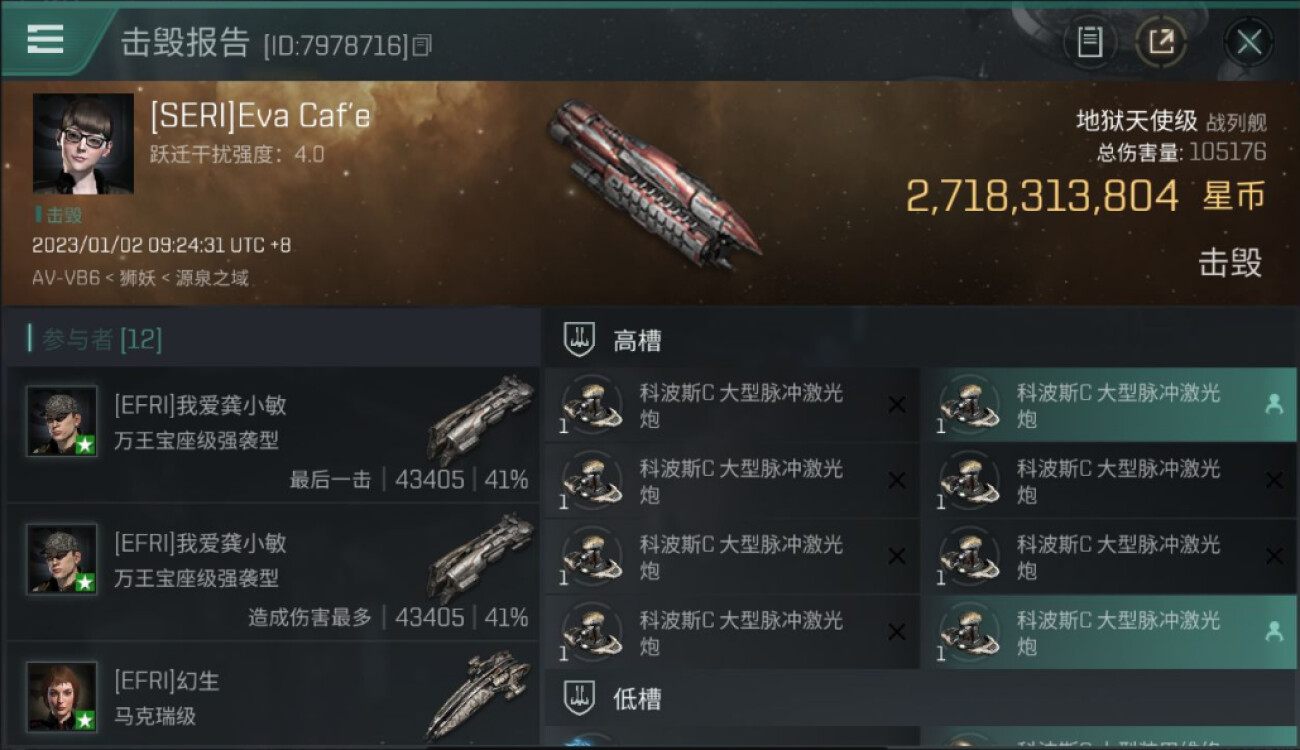Image resolution: width=1300 pixels, height=750 pixels.
Task: Select the low slot shield icon
Action: click(580, 698)
